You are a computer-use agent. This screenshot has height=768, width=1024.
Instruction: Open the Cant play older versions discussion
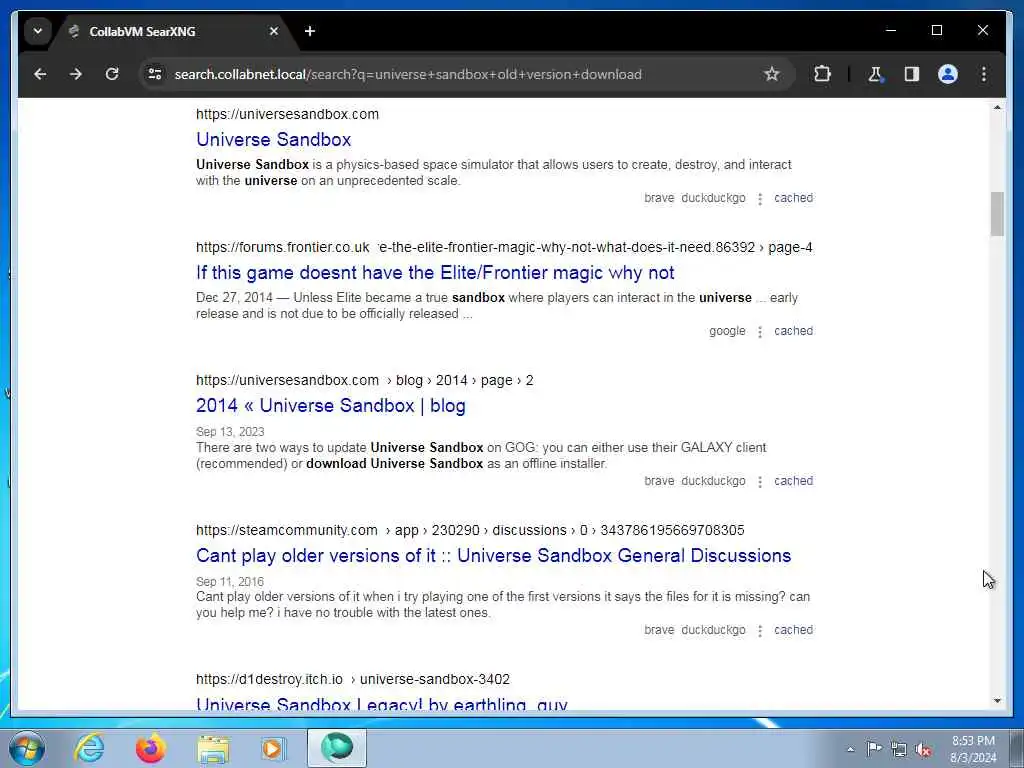pyautogui.click(x=493, y=556)
